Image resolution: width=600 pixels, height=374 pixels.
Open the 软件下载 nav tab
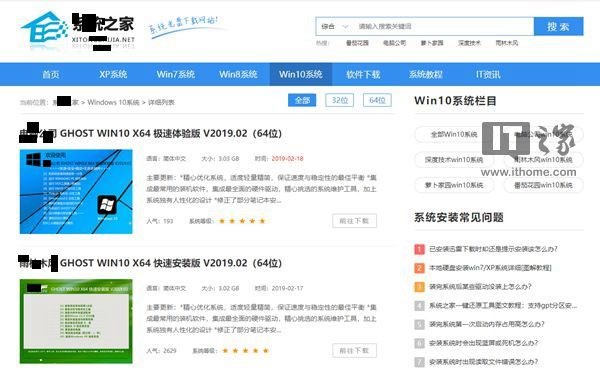[363, 74]
